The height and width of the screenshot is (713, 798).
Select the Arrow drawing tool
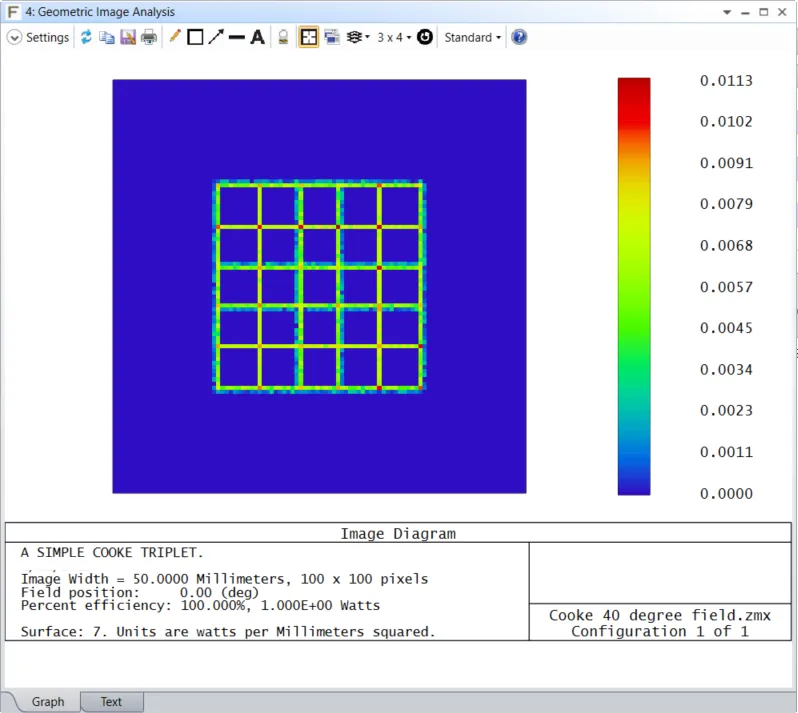(215, 37)
